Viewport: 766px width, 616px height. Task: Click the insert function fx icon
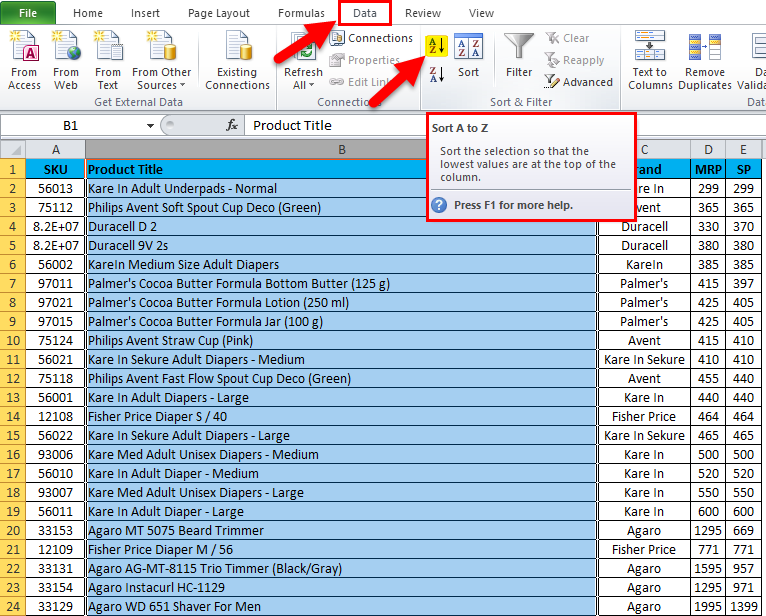[x=232, y=126]
